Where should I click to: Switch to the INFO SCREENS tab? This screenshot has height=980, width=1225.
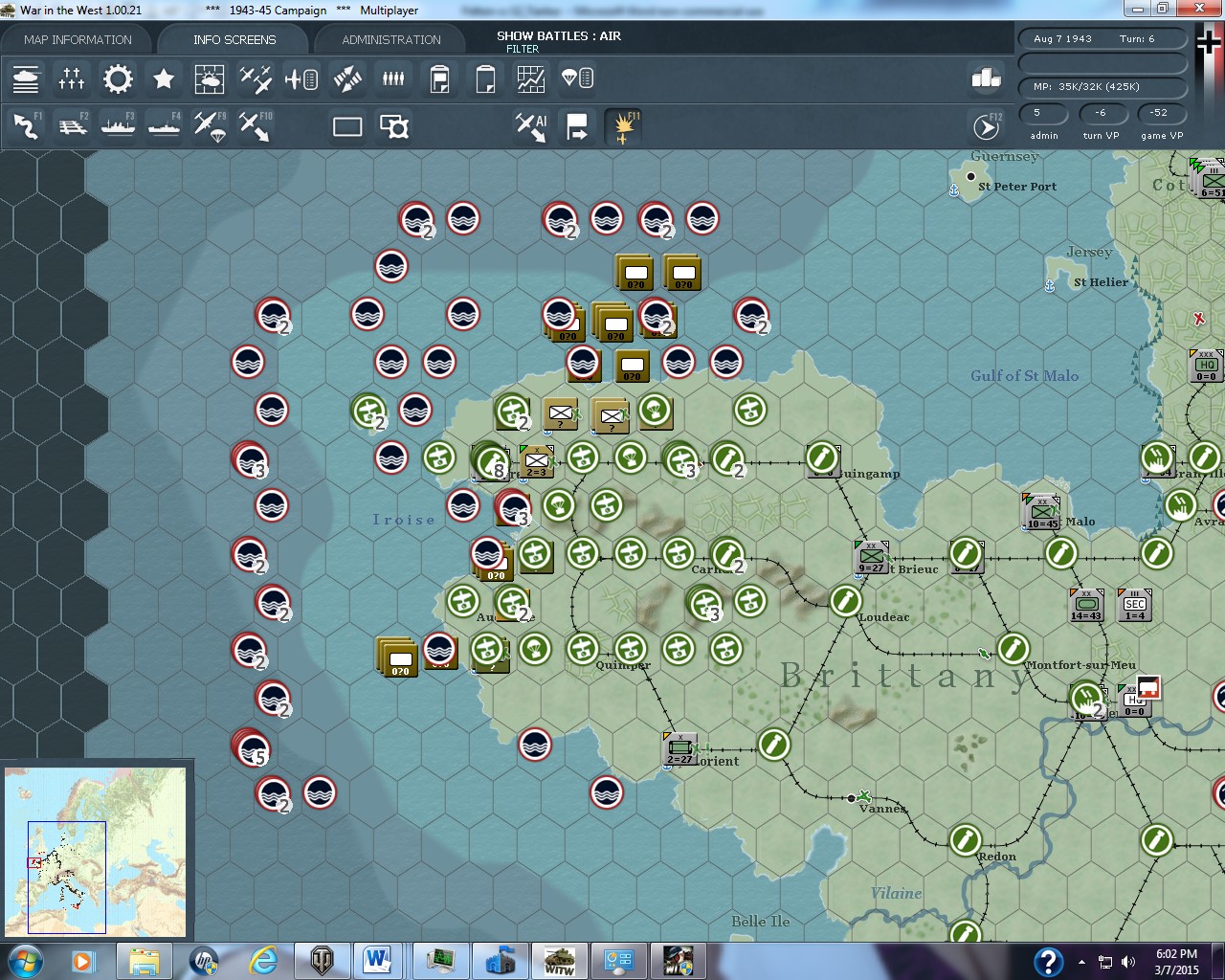[x=234, y=40]
